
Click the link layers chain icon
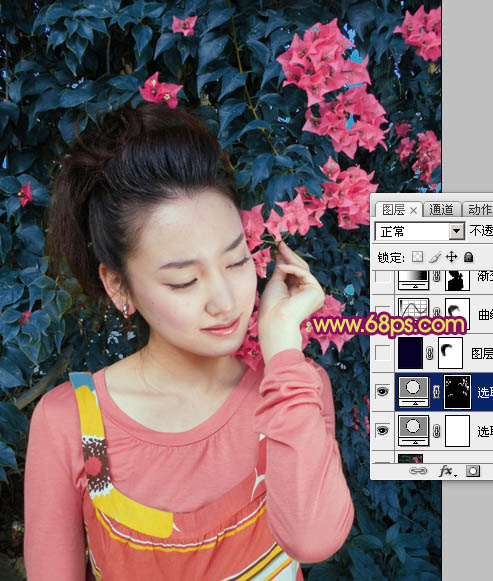click(418, 471)
